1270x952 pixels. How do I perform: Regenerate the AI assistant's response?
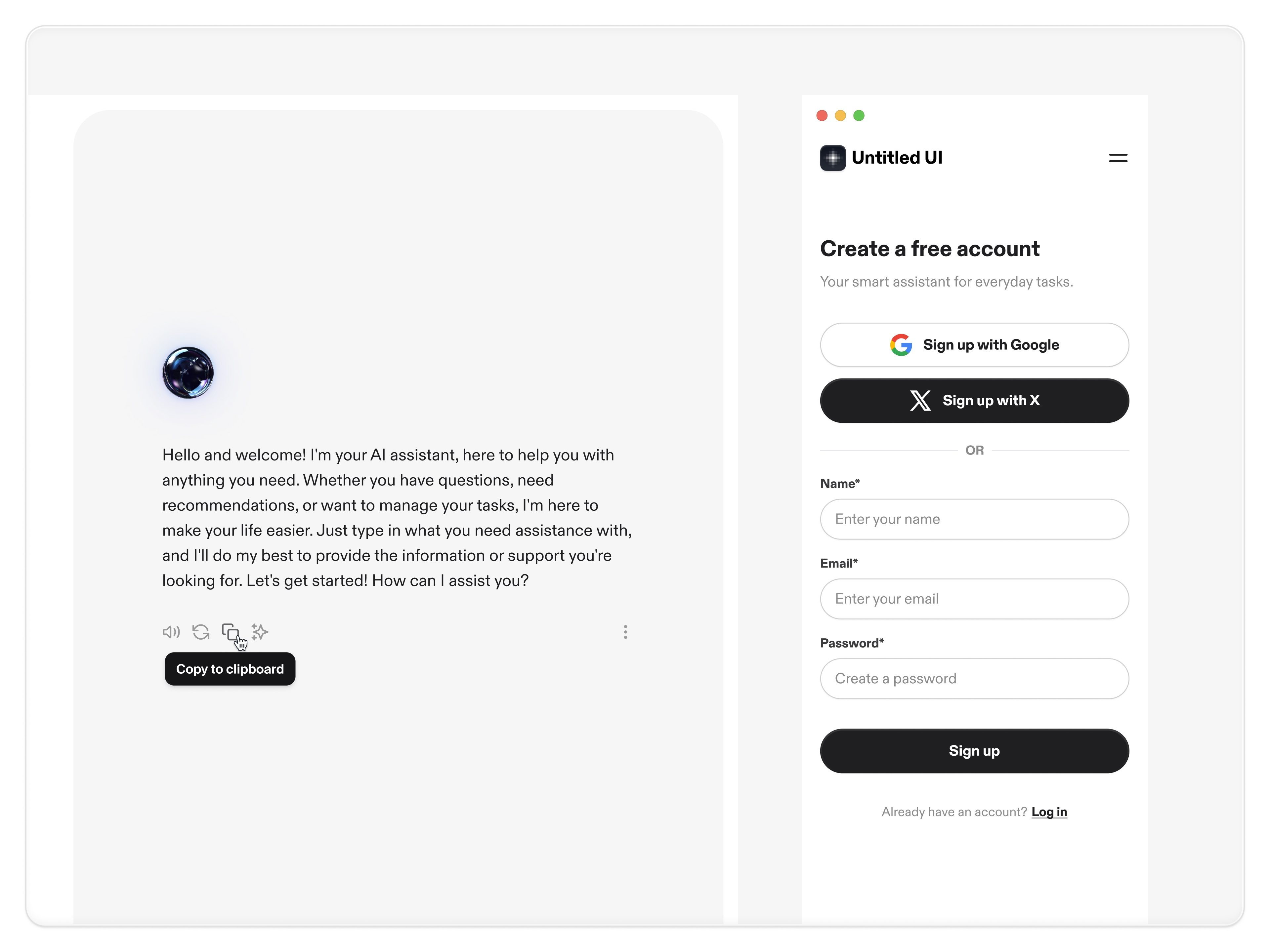200,632
